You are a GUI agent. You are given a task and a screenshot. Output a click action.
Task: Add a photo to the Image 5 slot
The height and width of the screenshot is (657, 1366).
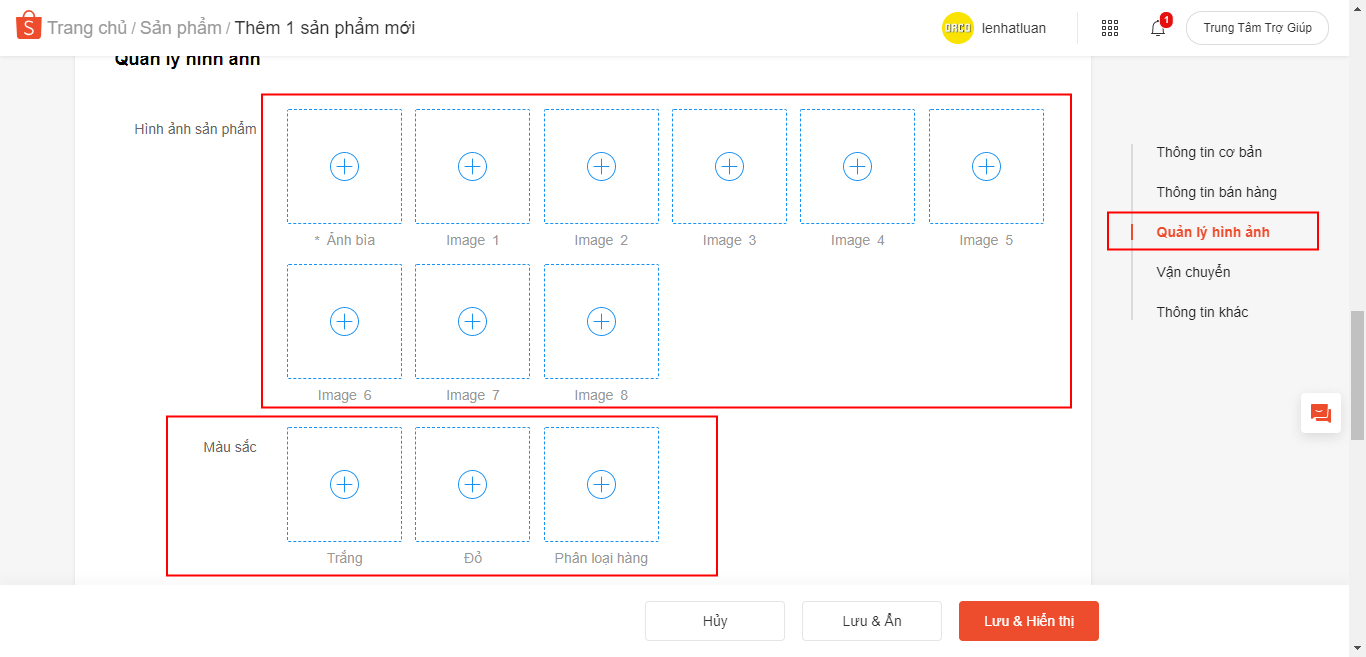[986, 166]
